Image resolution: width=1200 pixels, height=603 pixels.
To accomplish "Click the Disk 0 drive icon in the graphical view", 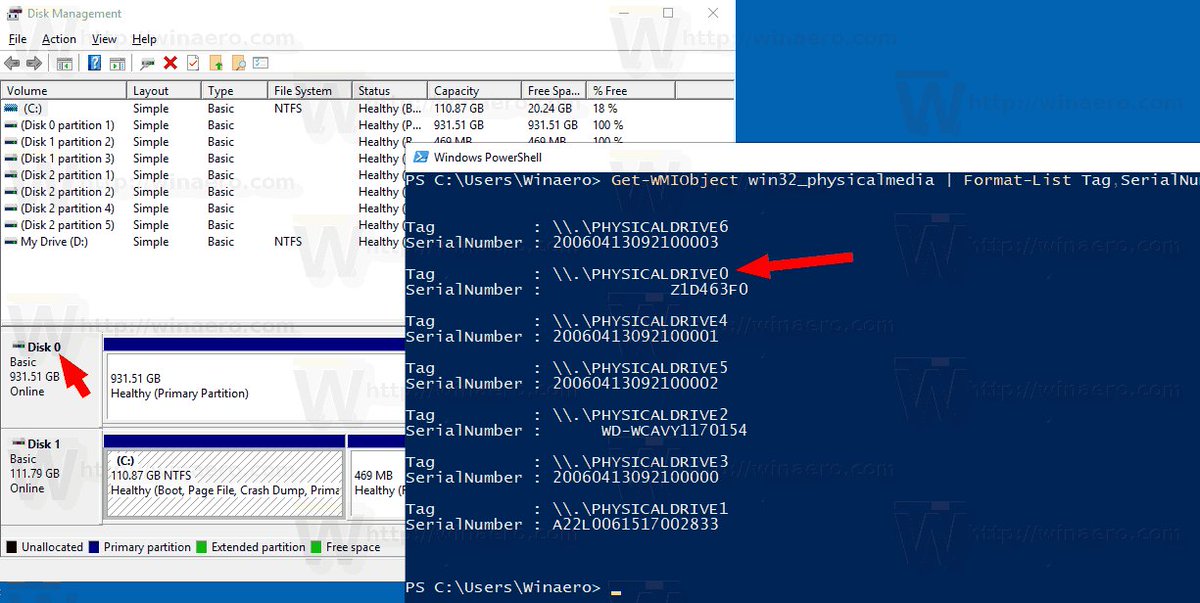I will tap(18, 347).
